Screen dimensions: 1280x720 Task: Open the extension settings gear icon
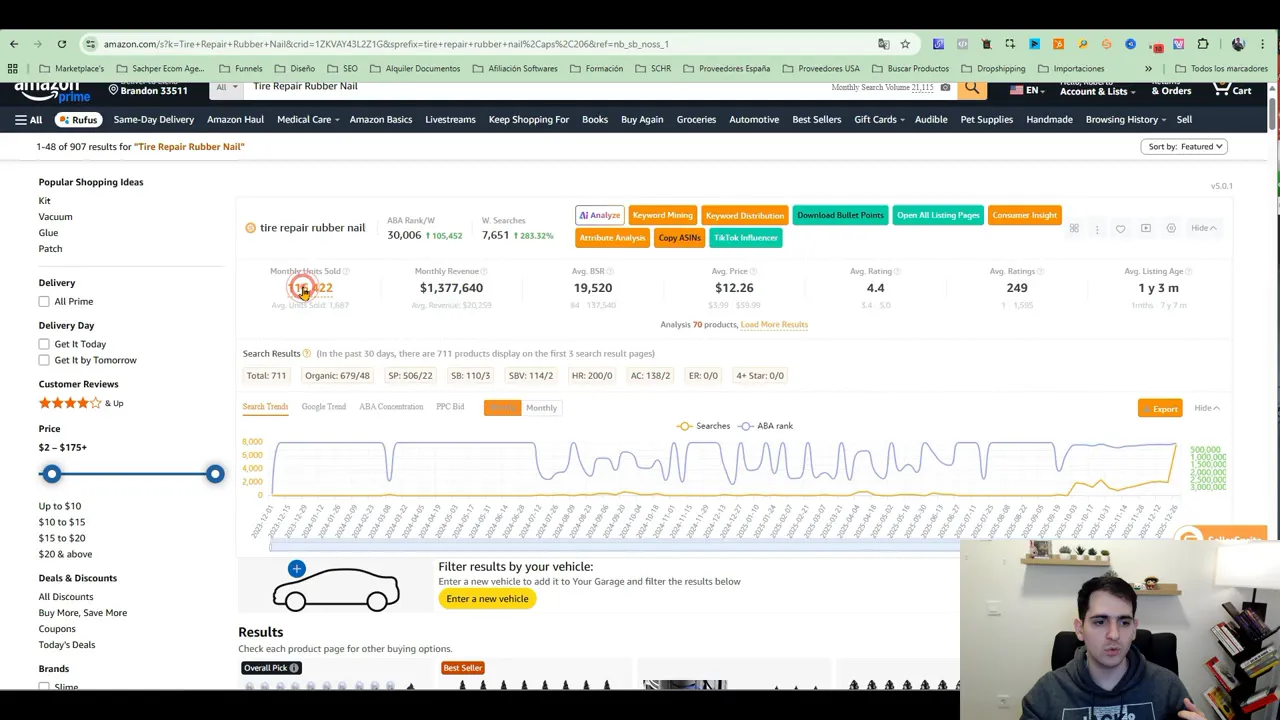coord(1171,228)
